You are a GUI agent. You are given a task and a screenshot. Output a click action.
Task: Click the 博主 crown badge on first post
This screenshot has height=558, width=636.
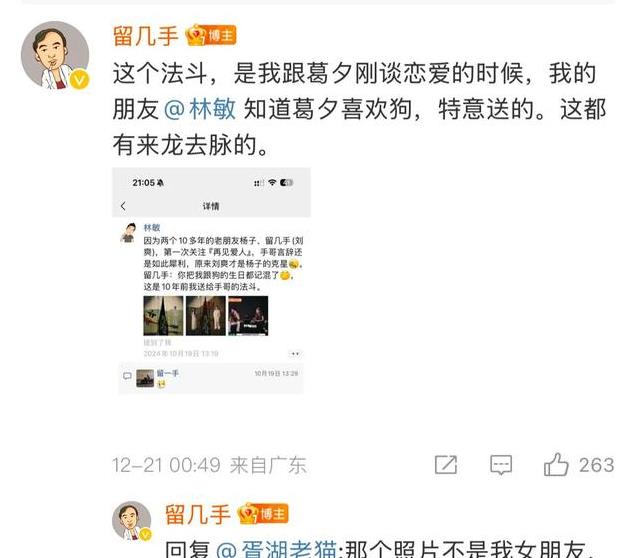(211, 36)
